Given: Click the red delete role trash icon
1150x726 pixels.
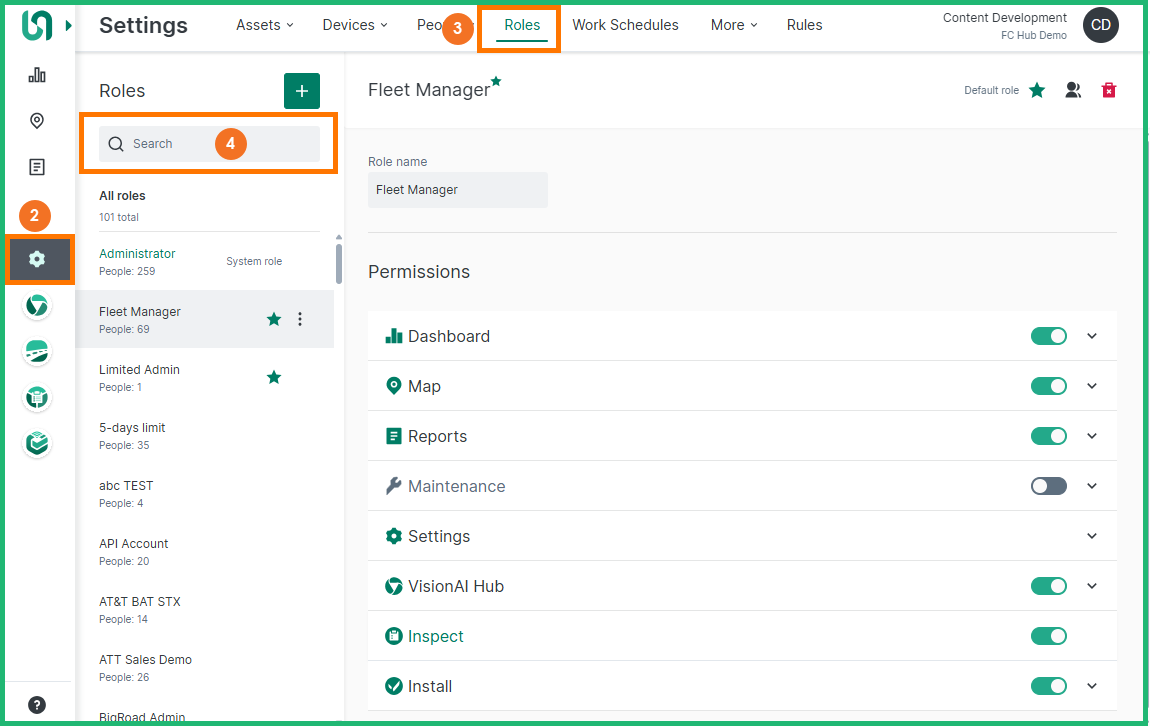Looking at the screenshot, I should (x=1108, y=90).
